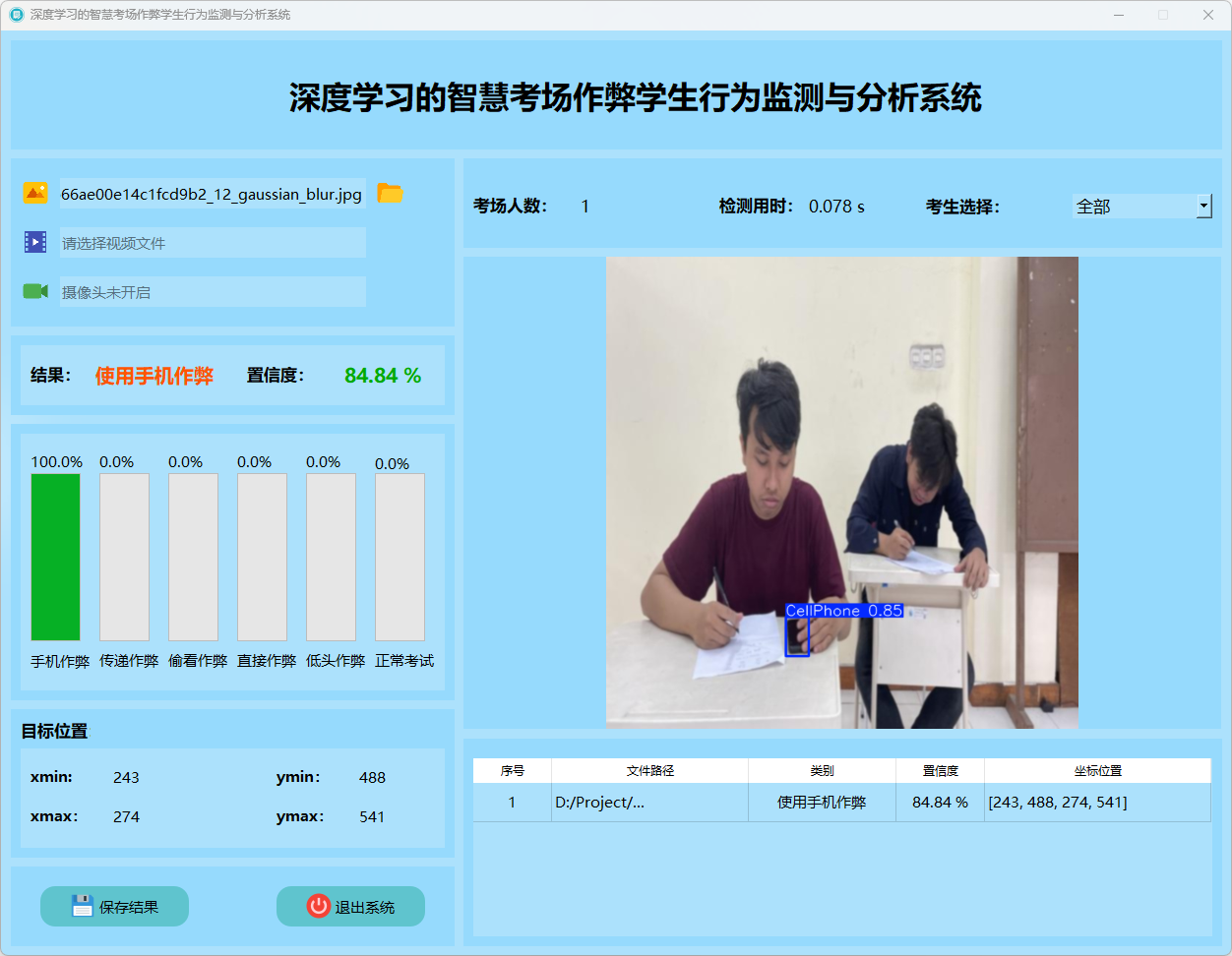
Task: Click the video file film icon
Action: [35, 242]
